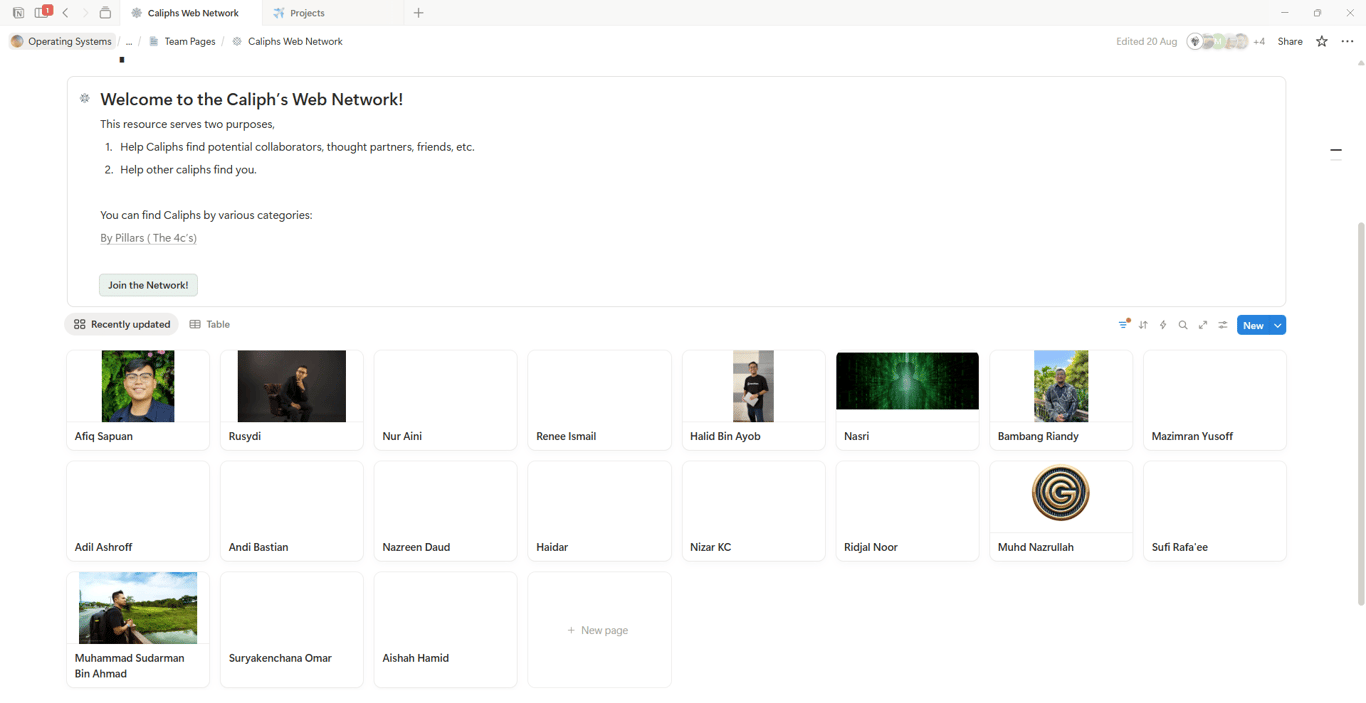The image size is (1366, 703).
Task: Click the Welcome to the Caliph's Web Network! heading
Action: tap(252, 99)
